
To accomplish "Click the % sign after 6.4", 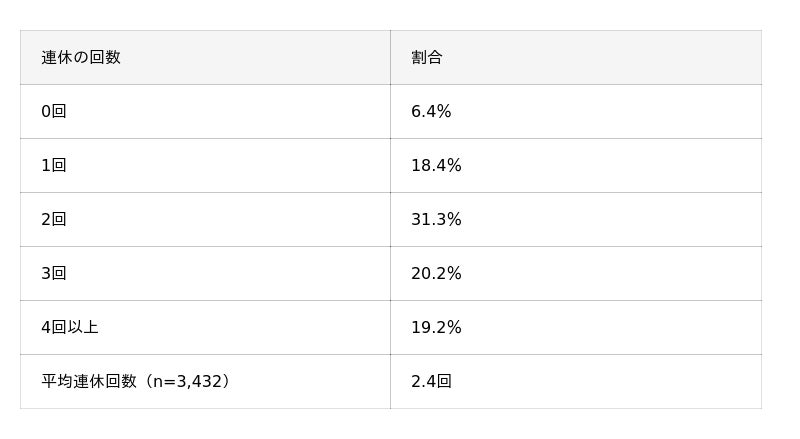I will tap(444, 111).
